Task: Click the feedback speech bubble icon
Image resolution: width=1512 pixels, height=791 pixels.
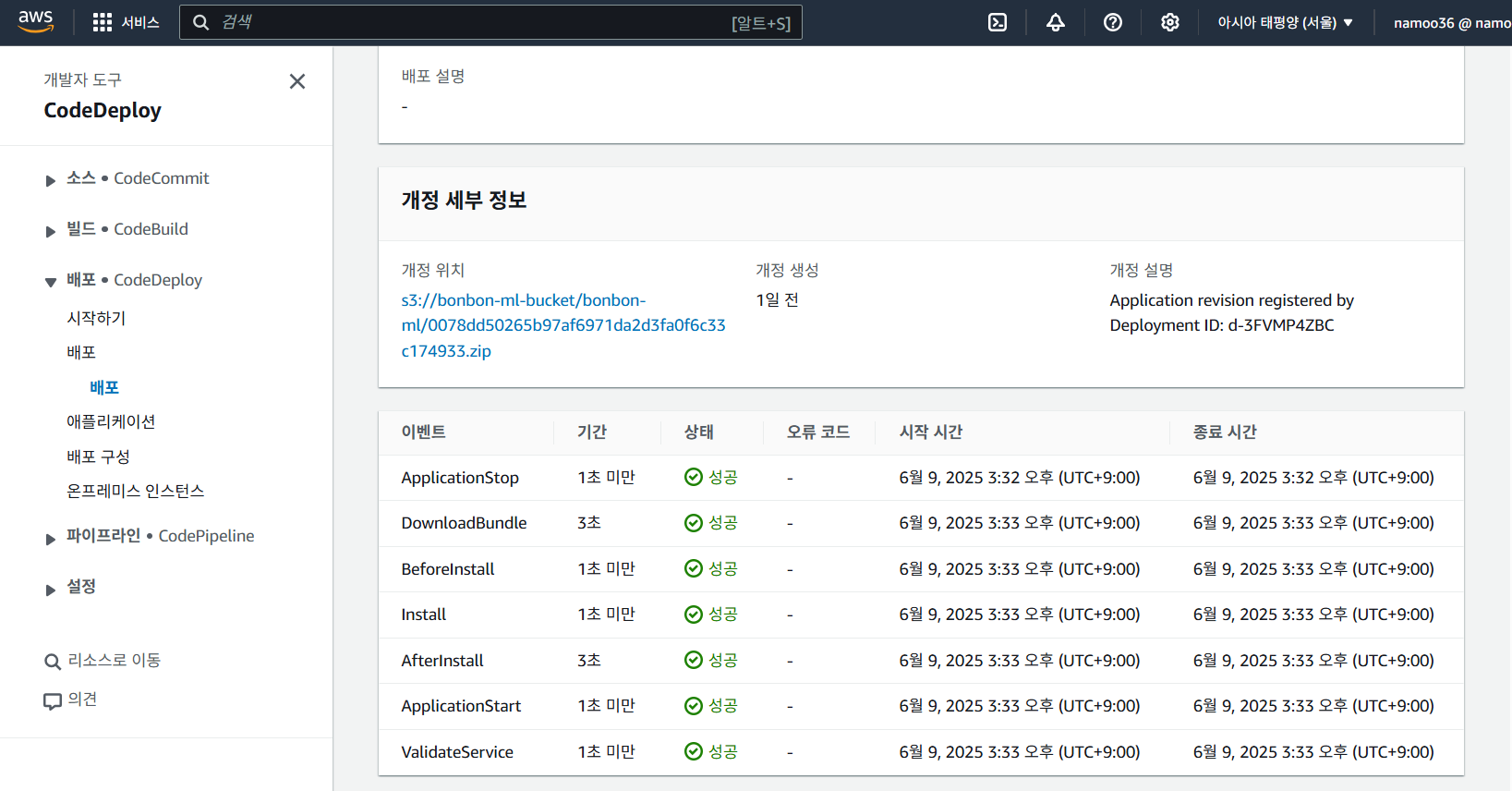Action: point(53,701)
